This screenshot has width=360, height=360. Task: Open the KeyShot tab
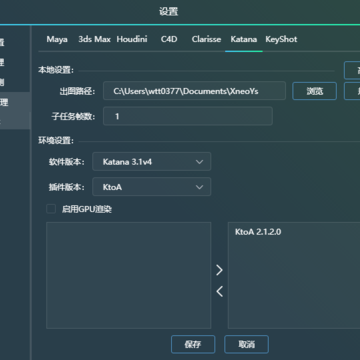[x=281, y=39]
